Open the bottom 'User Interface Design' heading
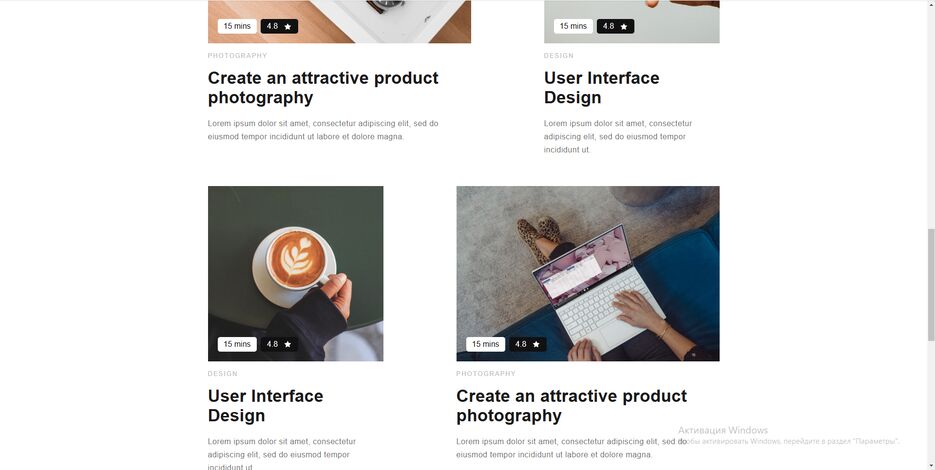 point(266,406)
